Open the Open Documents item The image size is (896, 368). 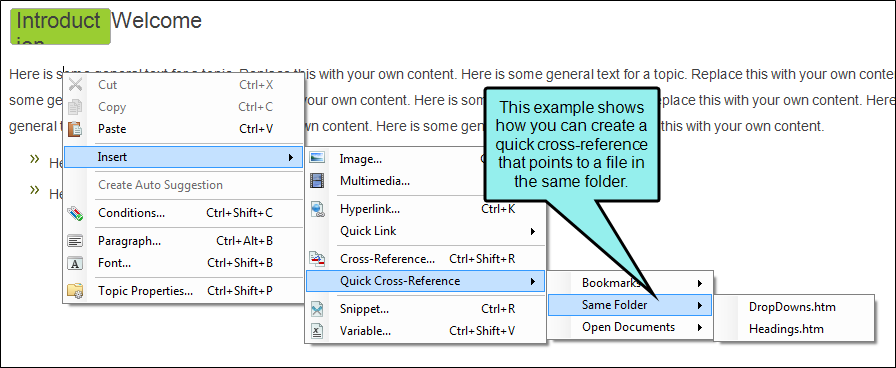click(x=630, y=327)
